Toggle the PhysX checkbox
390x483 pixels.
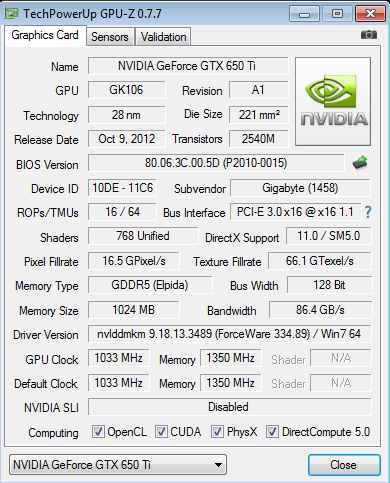217,432
